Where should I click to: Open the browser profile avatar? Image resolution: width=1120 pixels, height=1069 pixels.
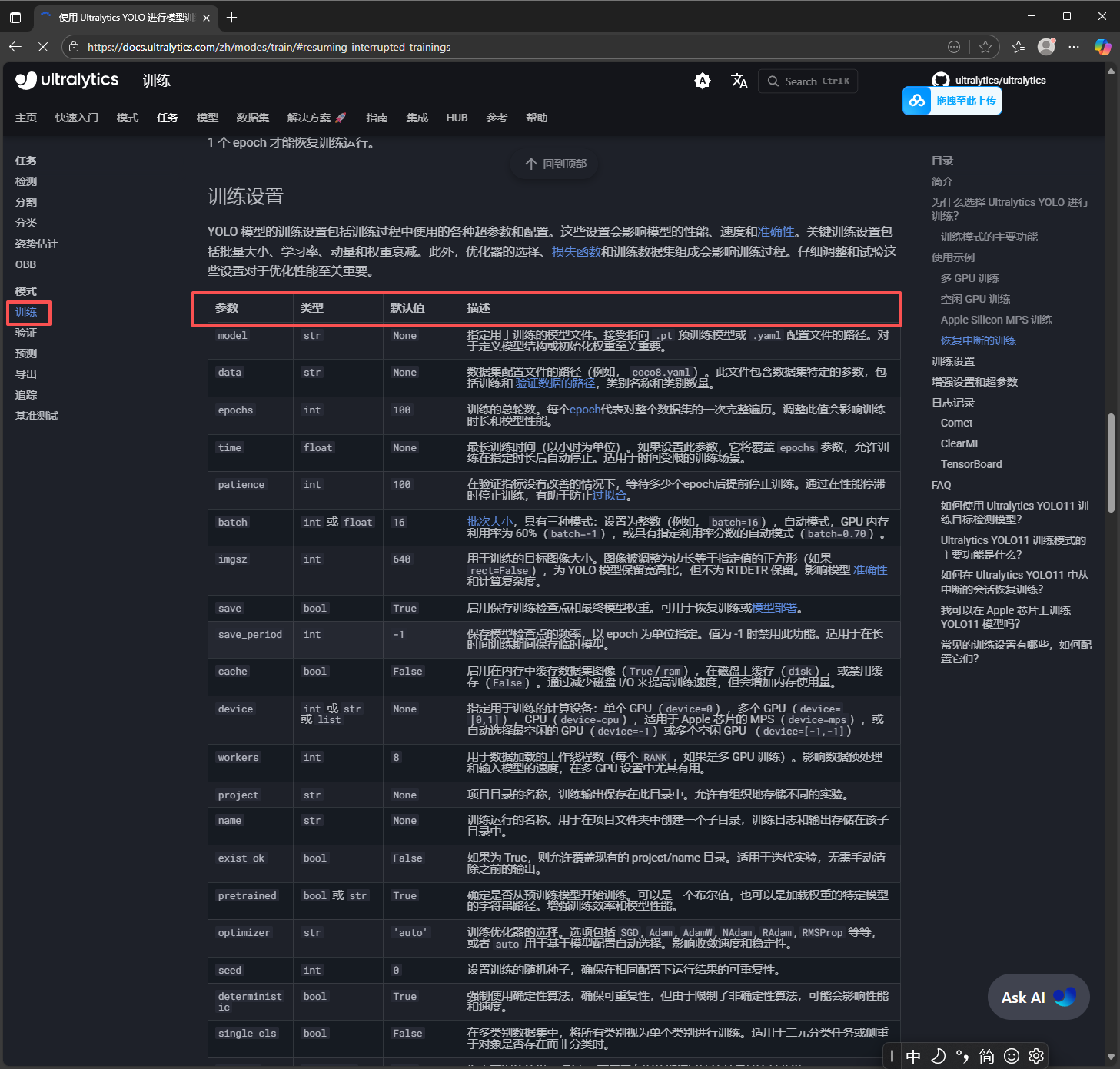[1046, 47]
